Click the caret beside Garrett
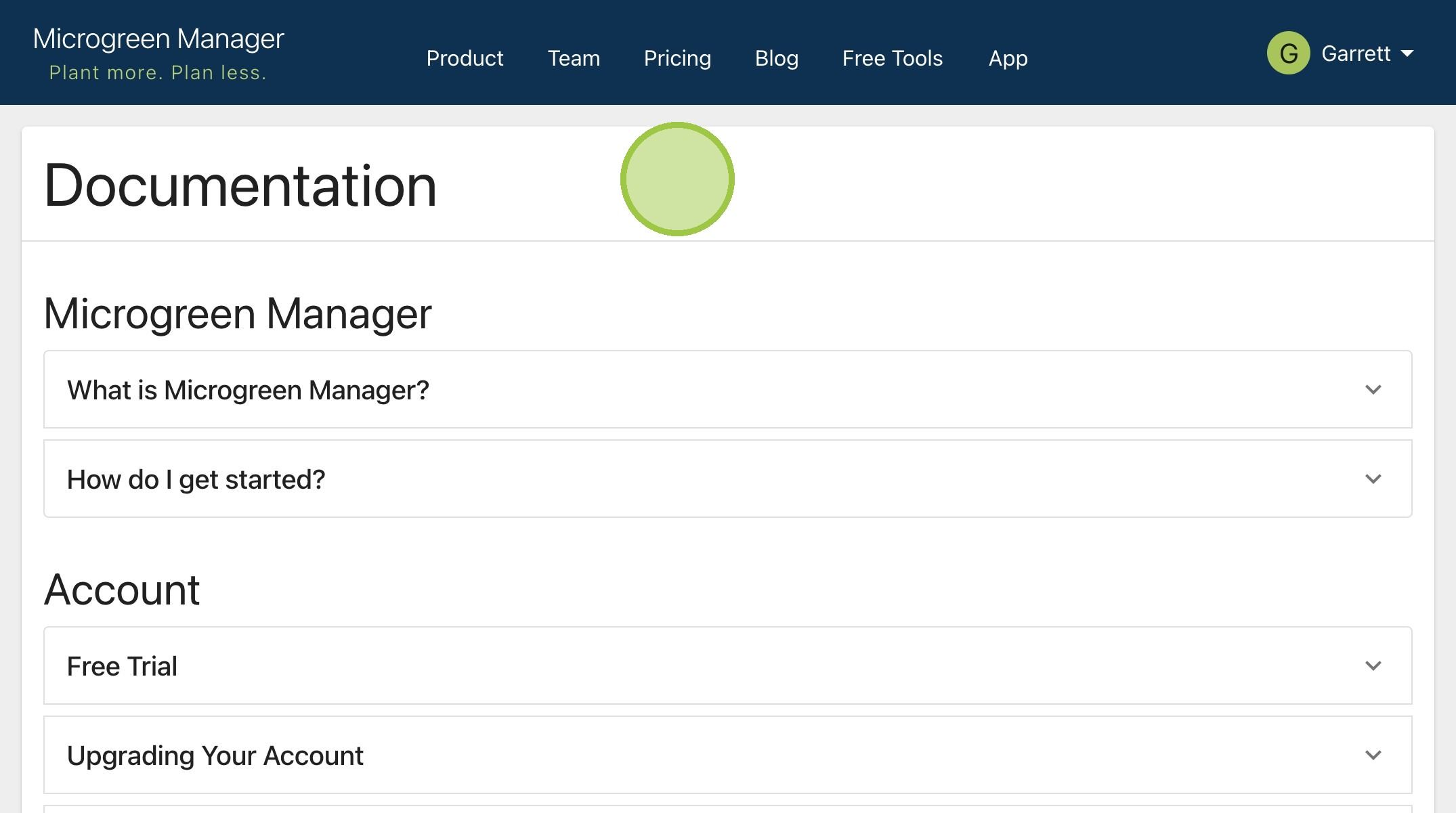The height and width of the screenshot is (813, 1456). [1407, 53]
